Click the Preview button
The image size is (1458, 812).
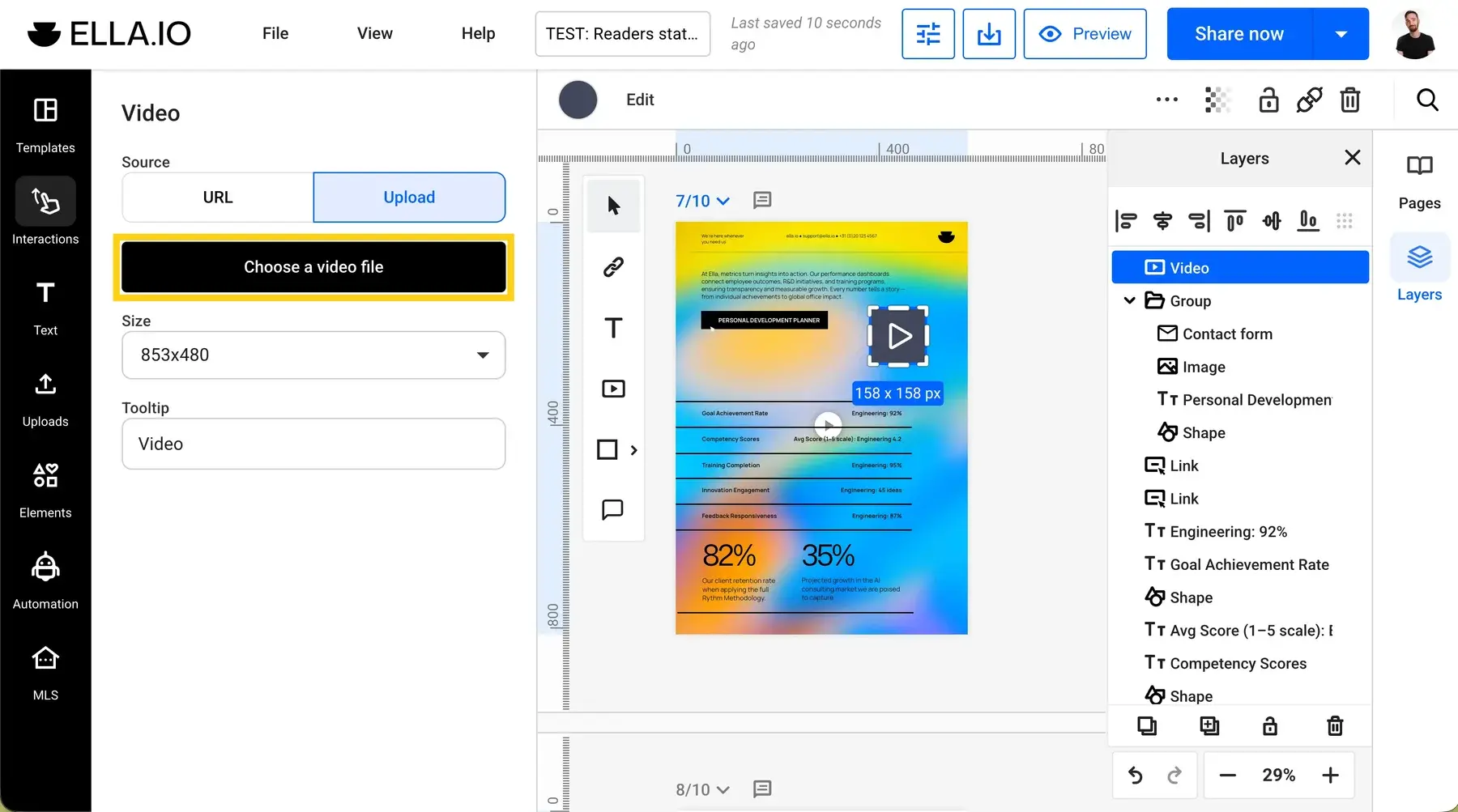pyautogui.click(x=1085, y=34)
